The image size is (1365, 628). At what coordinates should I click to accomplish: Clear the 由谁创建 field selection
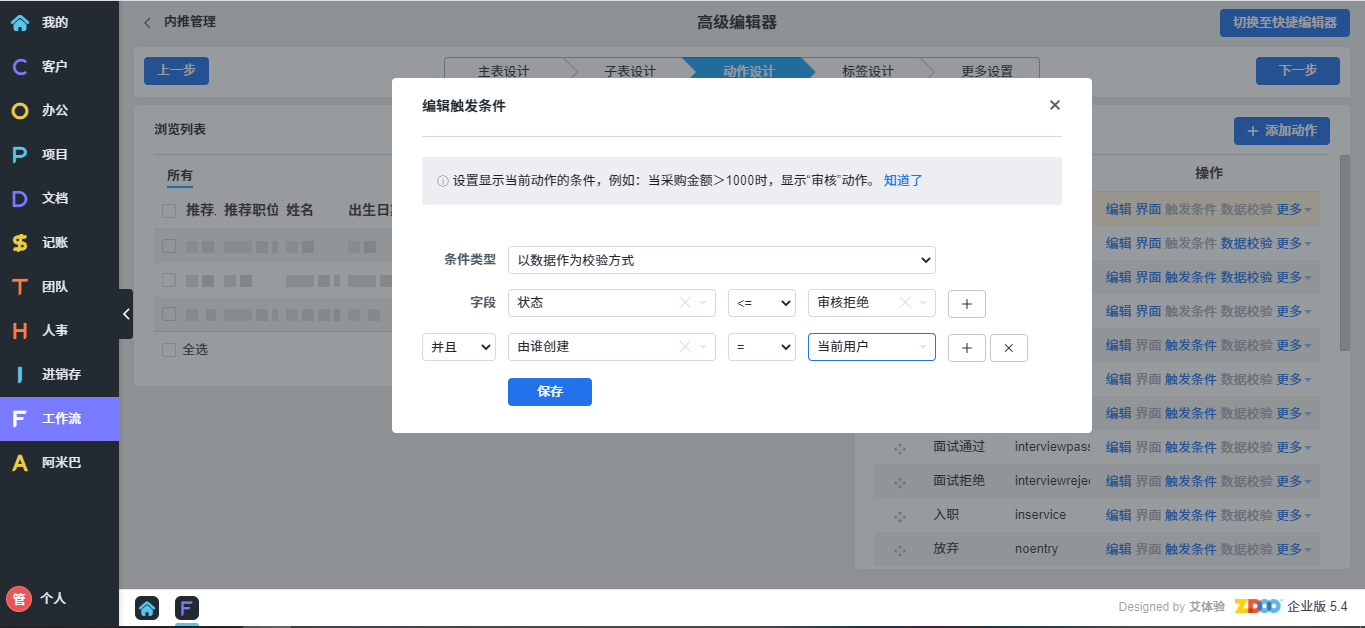pos(685,347)
